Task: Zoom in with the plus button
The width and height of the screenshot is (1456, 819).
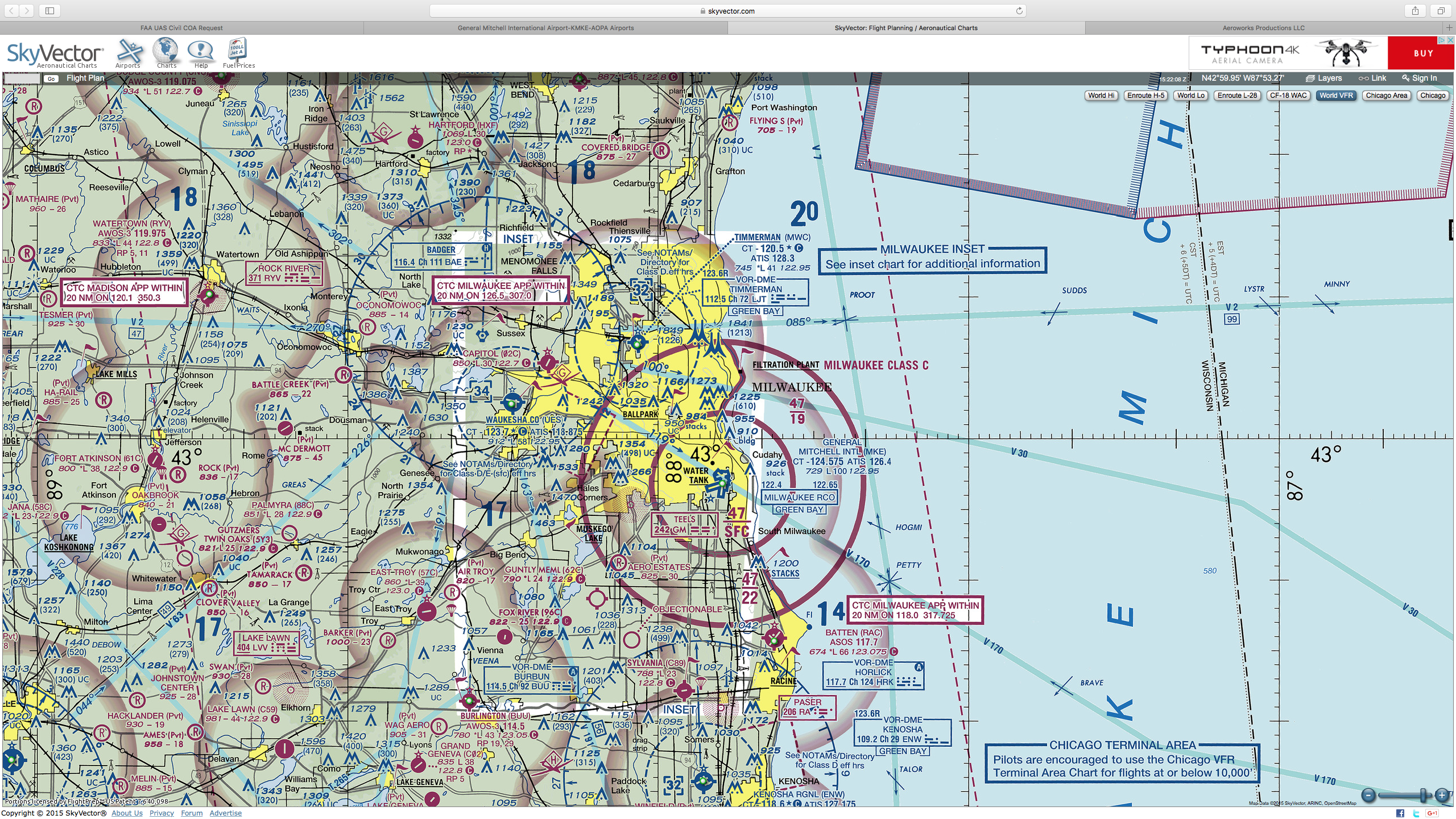Action: pyautogui.click(x=1442, y=795)
